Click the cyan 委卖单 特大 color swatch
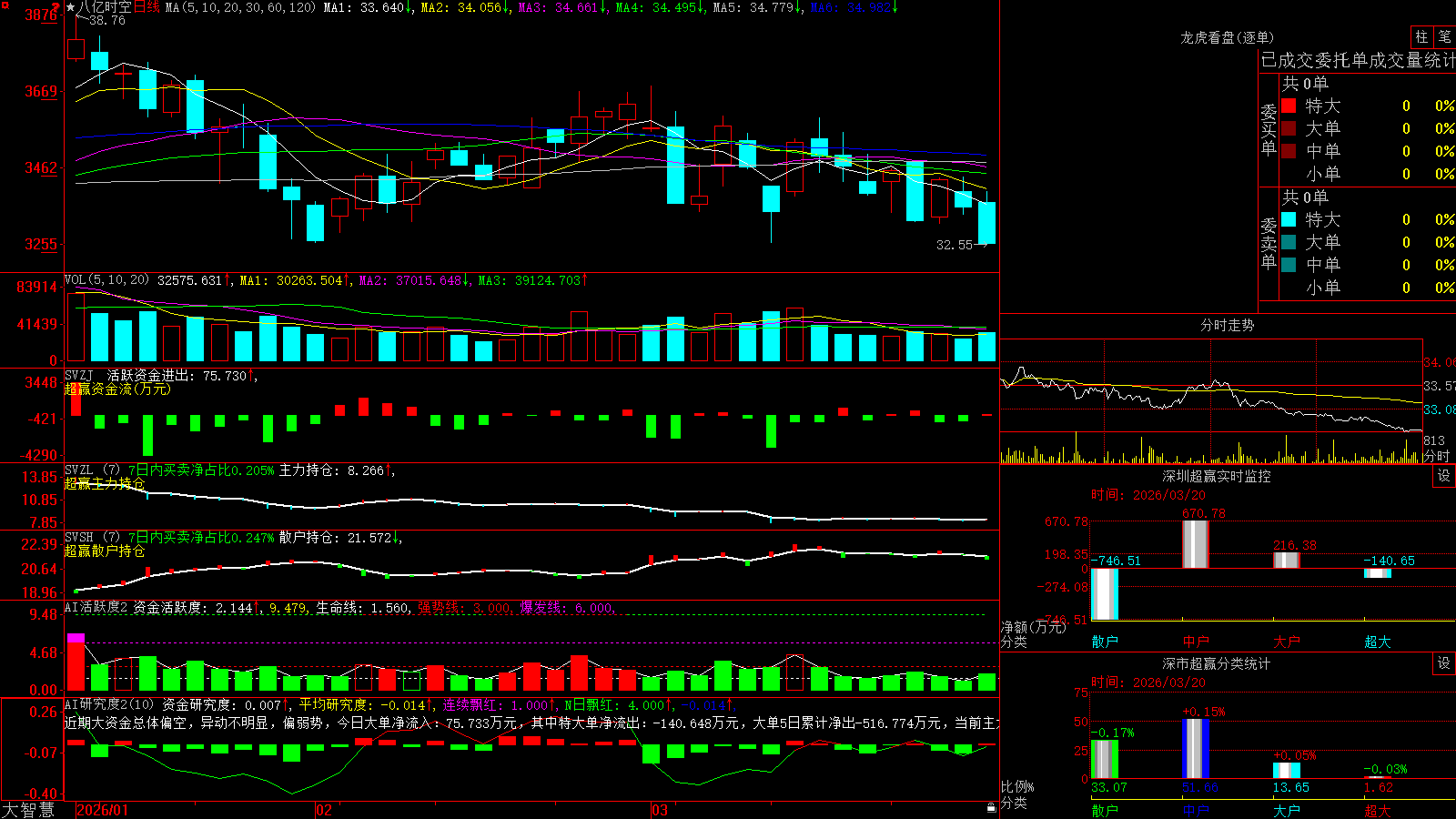Screen dimensions: 1456x819 (1289, 219)
